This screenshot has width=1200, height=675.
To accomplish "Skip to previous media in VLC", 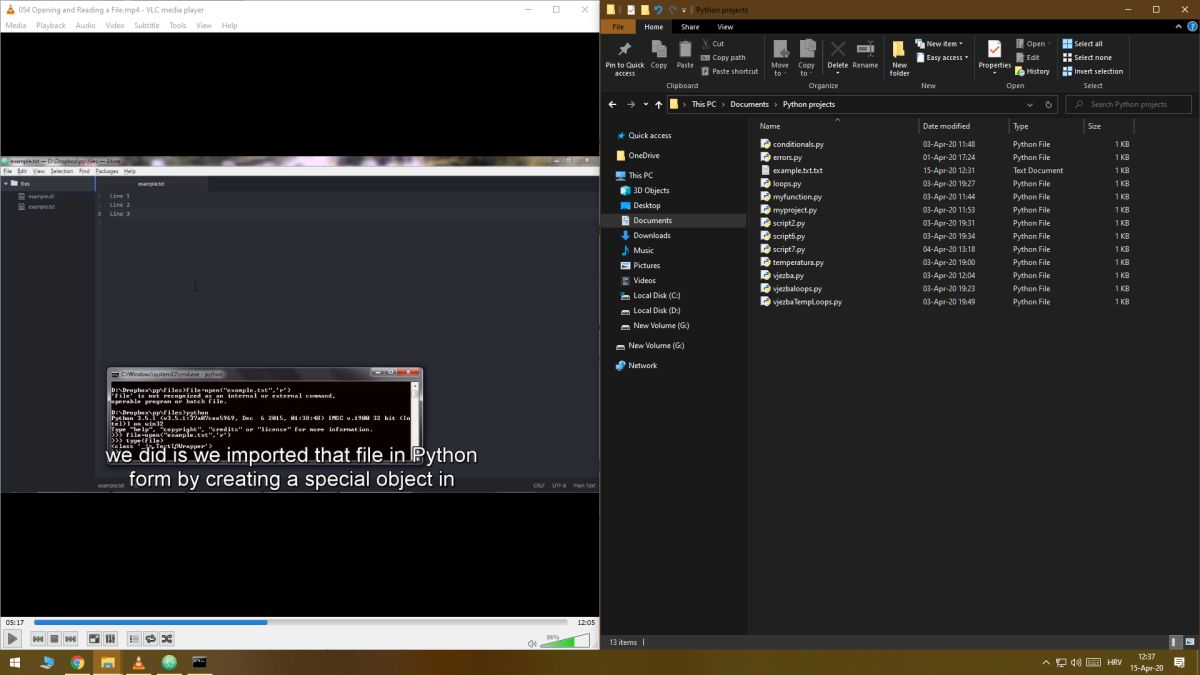I will coord(38,638).
